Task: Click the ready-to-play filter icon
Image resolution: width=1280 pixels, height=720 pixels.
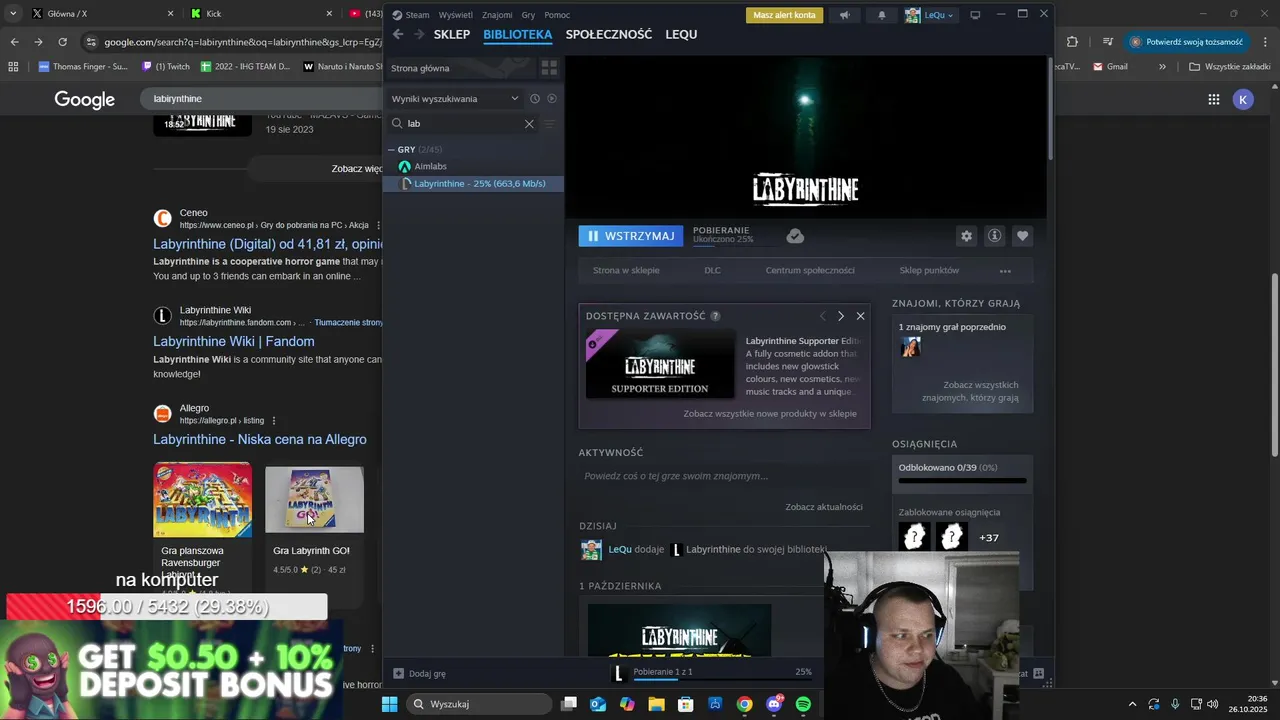Action: coord(552,99)
